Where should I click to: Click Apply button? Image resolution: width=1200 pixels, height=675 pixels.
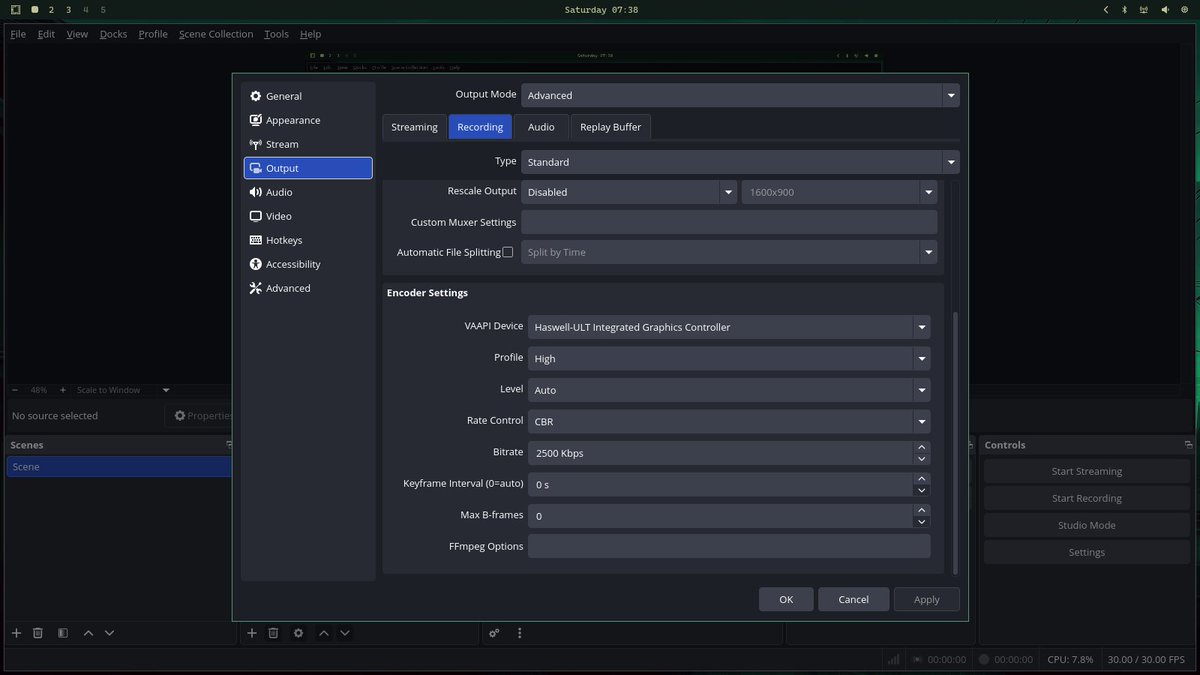point(927,599)
